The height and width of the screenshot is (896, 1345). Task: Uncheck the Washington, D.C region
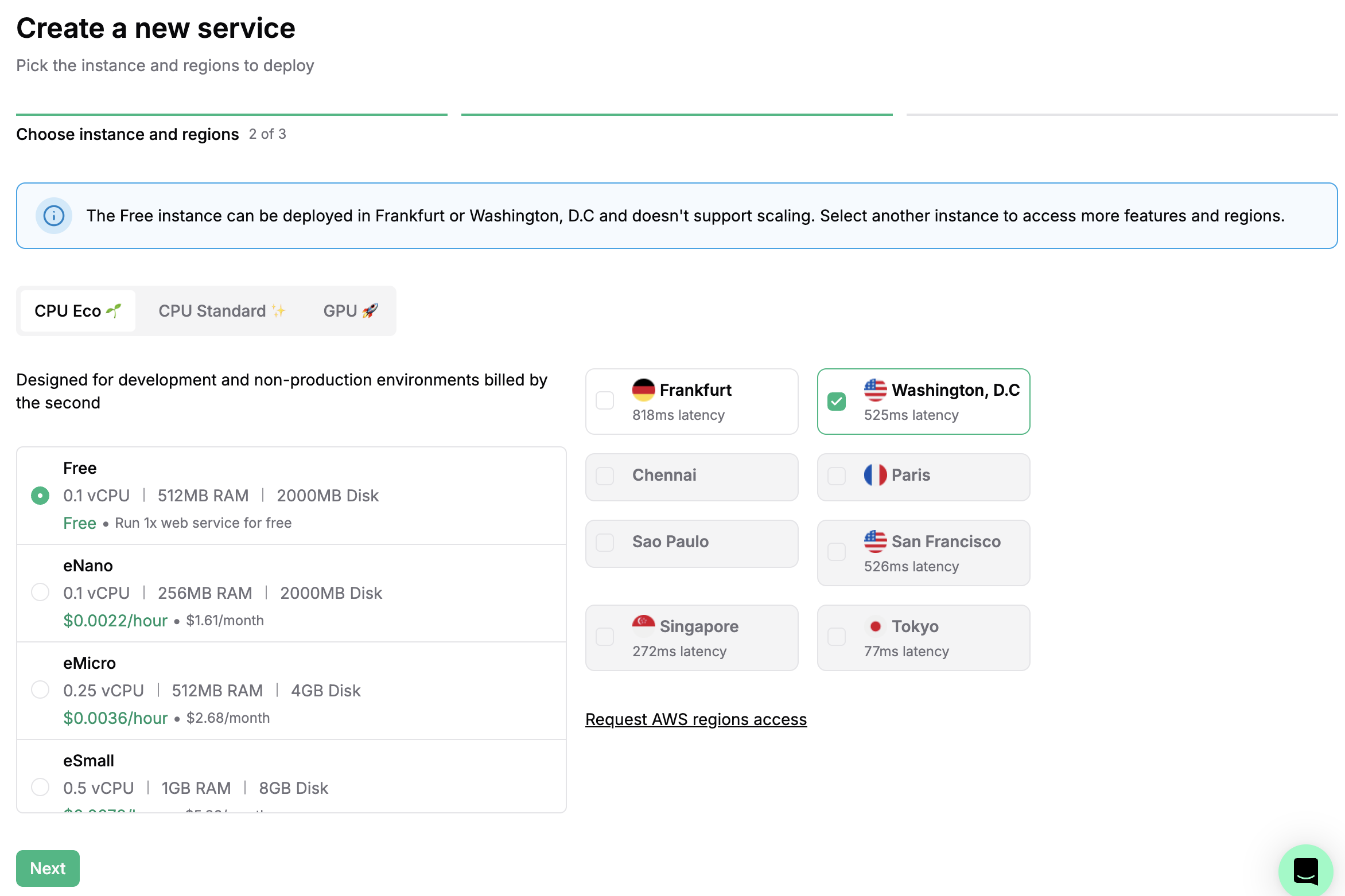pyautogui.click(x=837, y=401)
